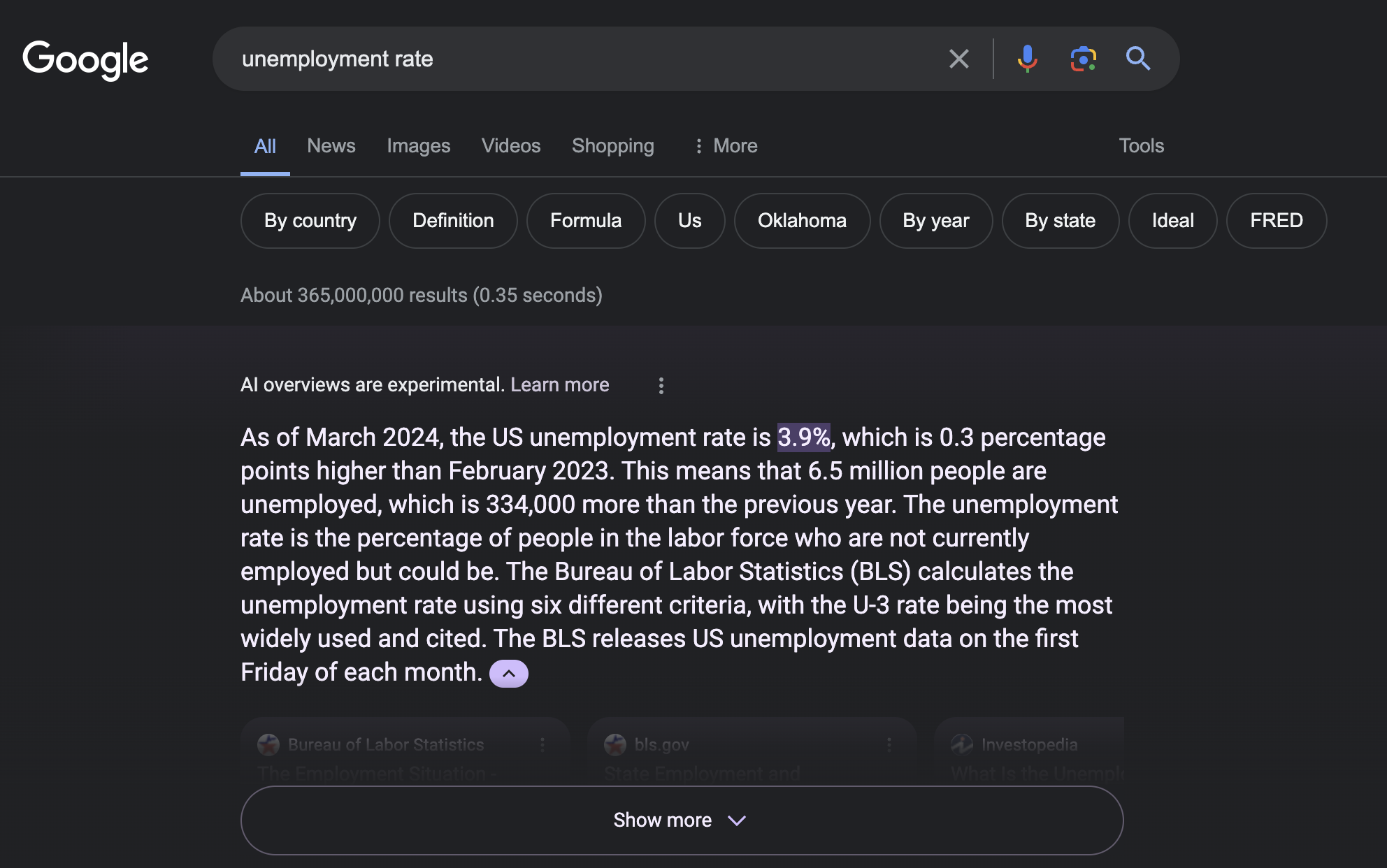1387x868 pixels.
Task: Switch to the News tab
Action: click(x=331, y=145)
